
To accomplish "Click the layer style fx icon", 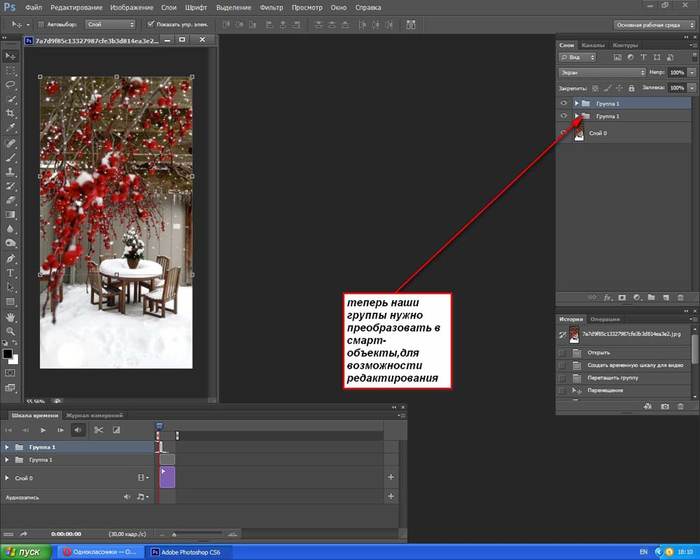I will coord(607,297).
